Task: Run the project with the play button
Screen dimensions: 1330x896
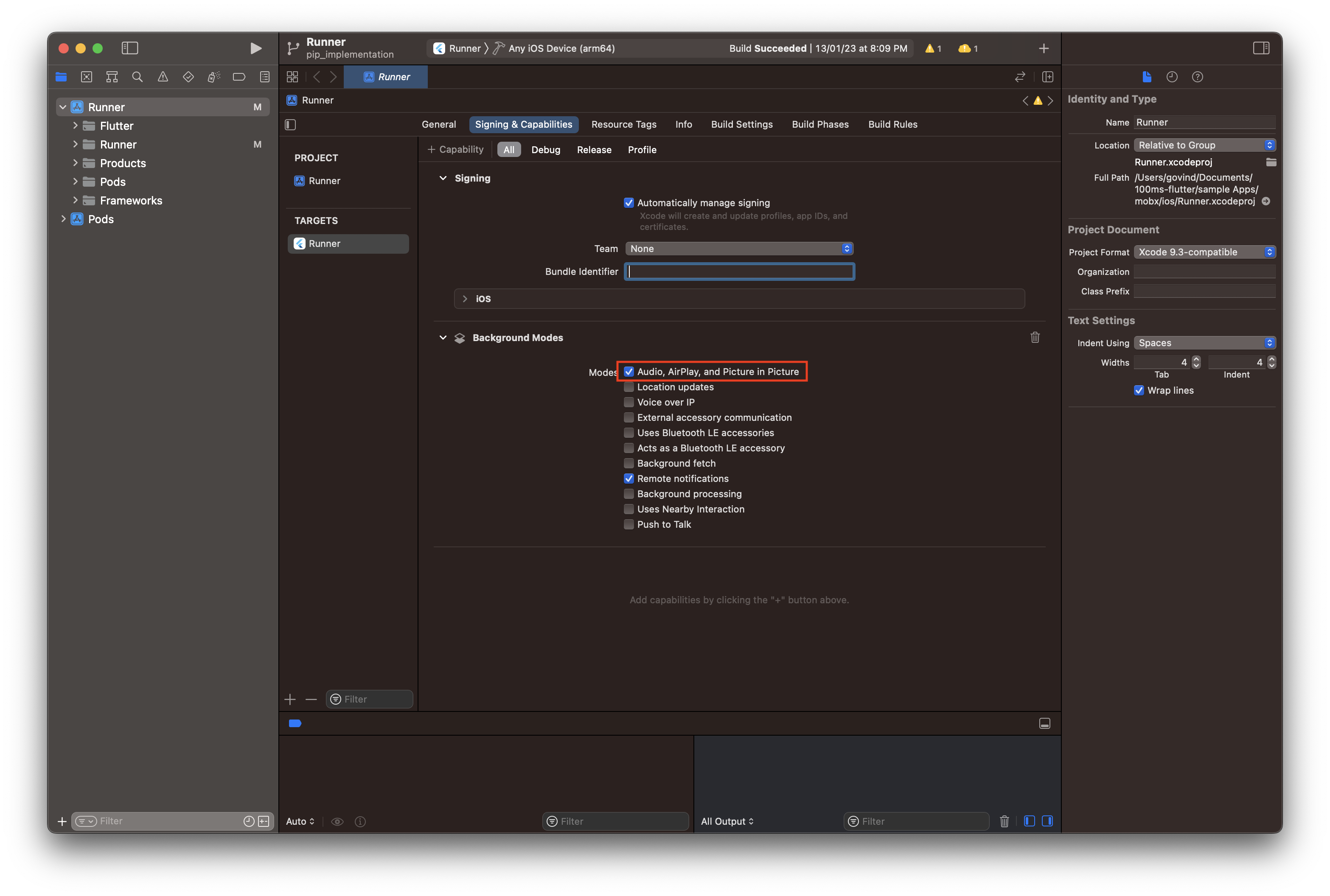Action: (255, 48)
